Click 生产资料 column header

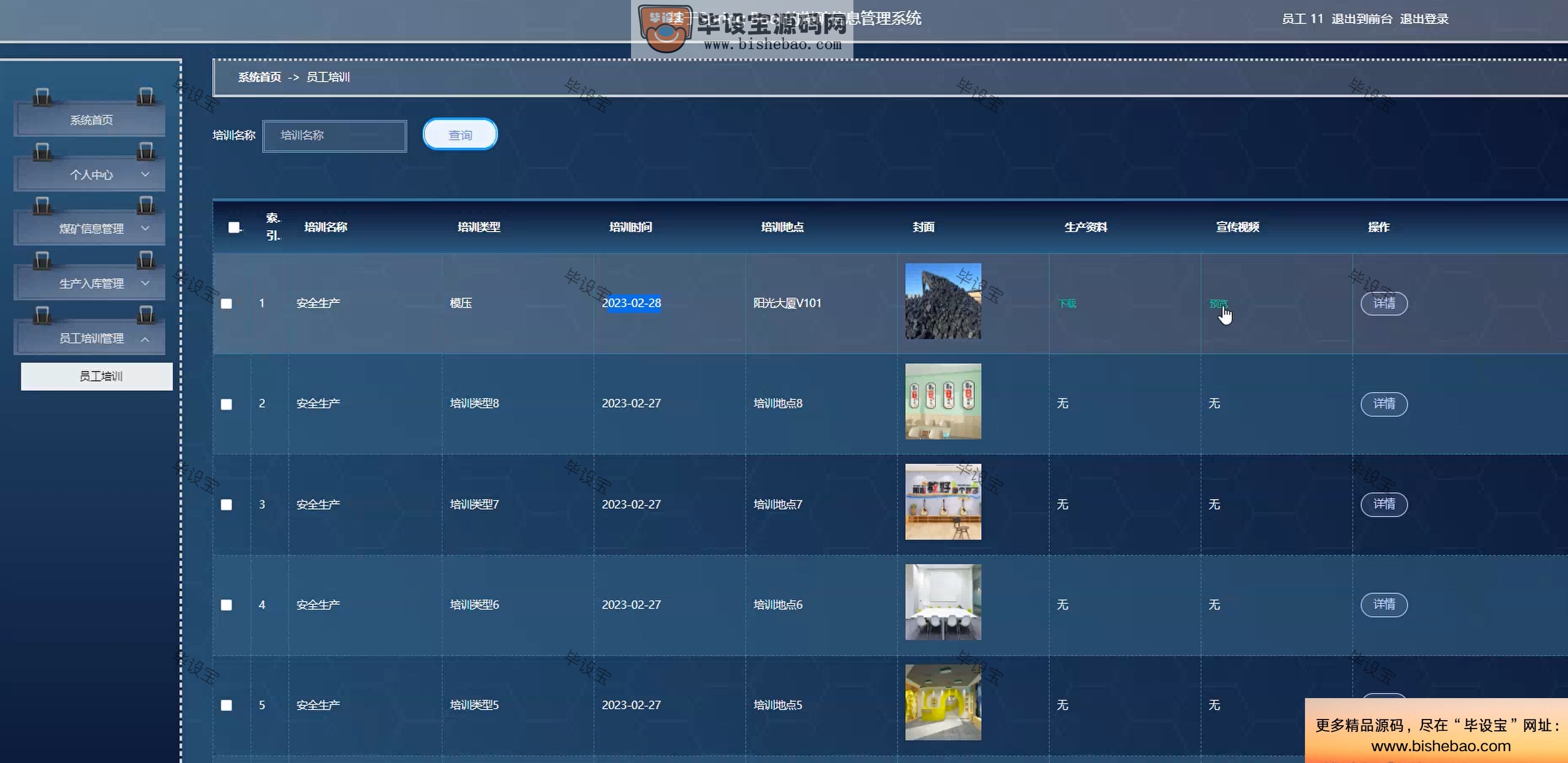[x=1085, y=227]
